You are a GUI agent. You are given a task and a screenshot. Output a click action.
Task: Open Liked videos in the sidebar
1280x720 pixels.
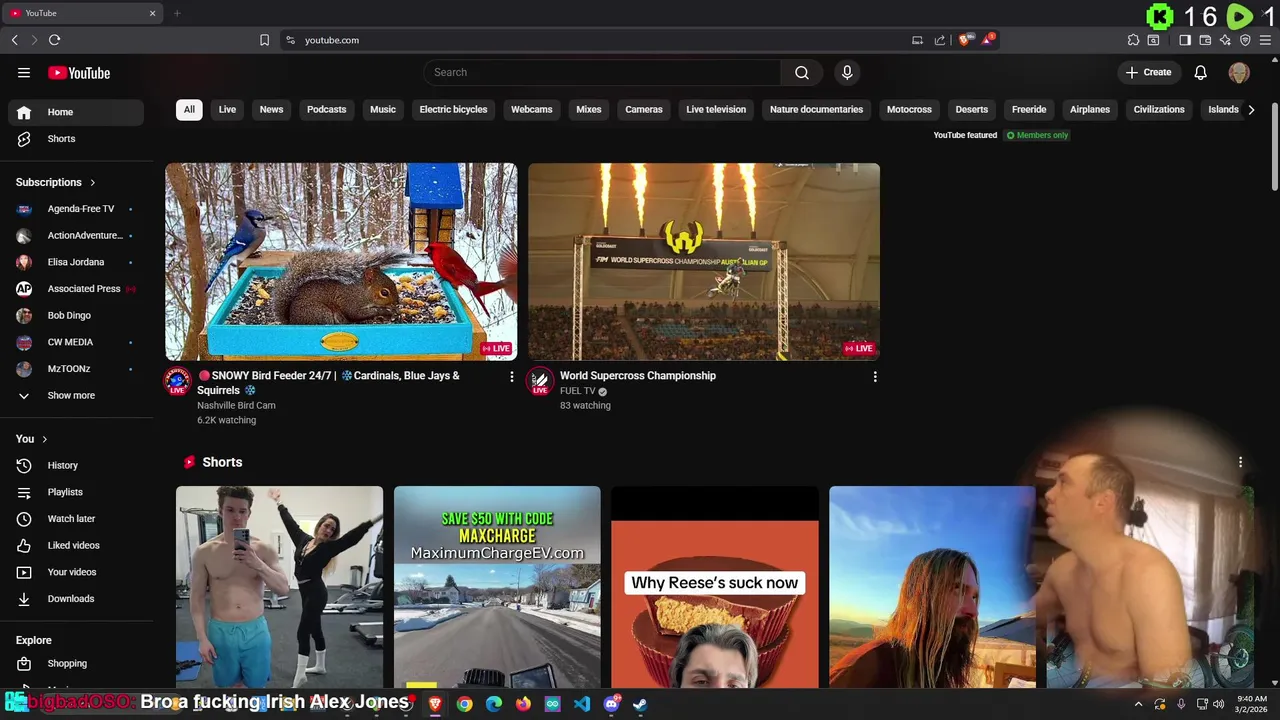click(x=76, y=545)
